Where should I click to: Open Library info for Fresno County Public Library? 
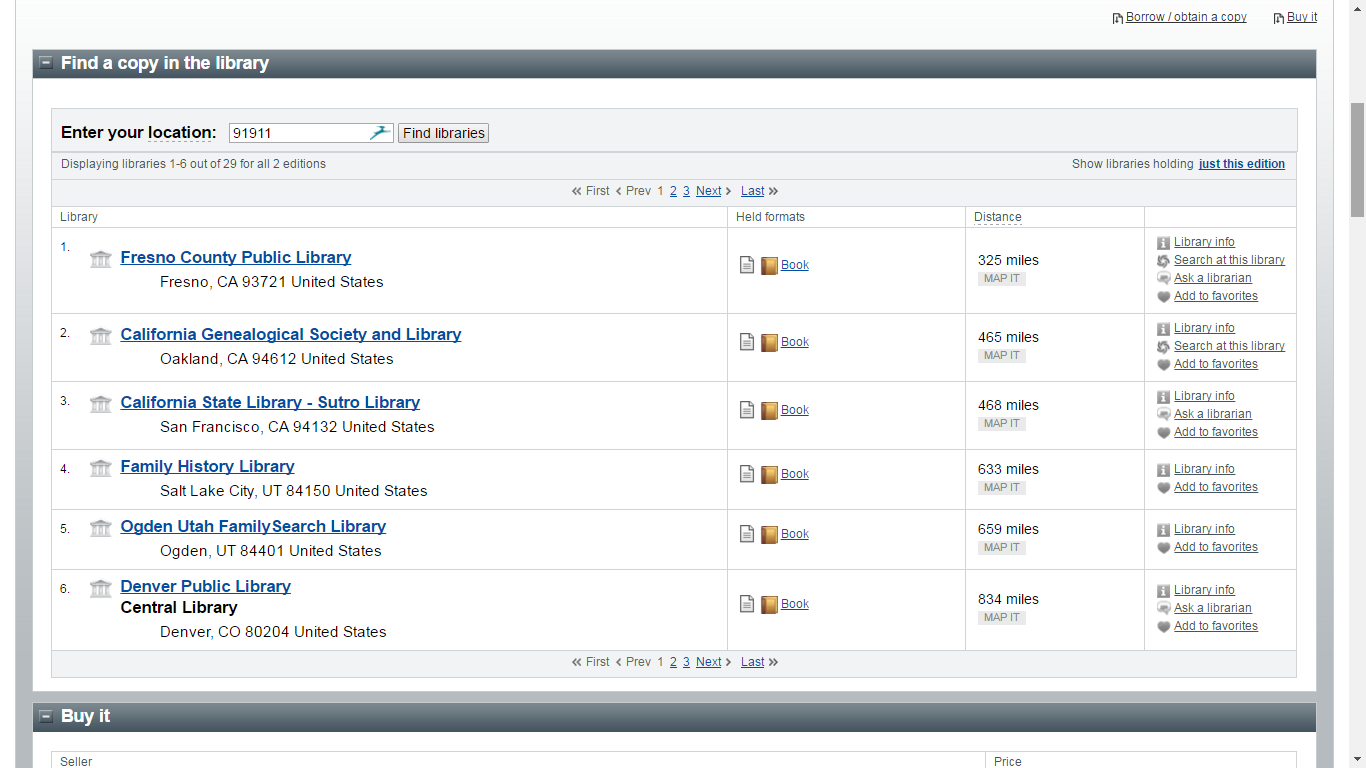coord(1204,242)
